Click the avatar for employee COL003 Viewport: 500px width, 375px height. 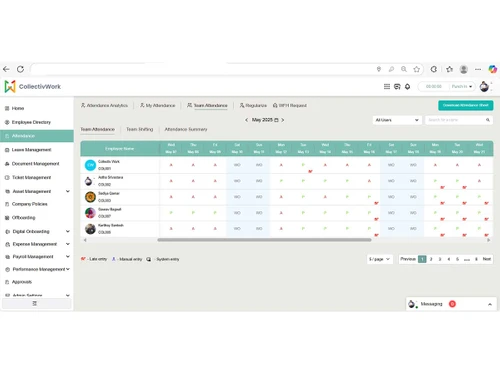tap(90, 197)
